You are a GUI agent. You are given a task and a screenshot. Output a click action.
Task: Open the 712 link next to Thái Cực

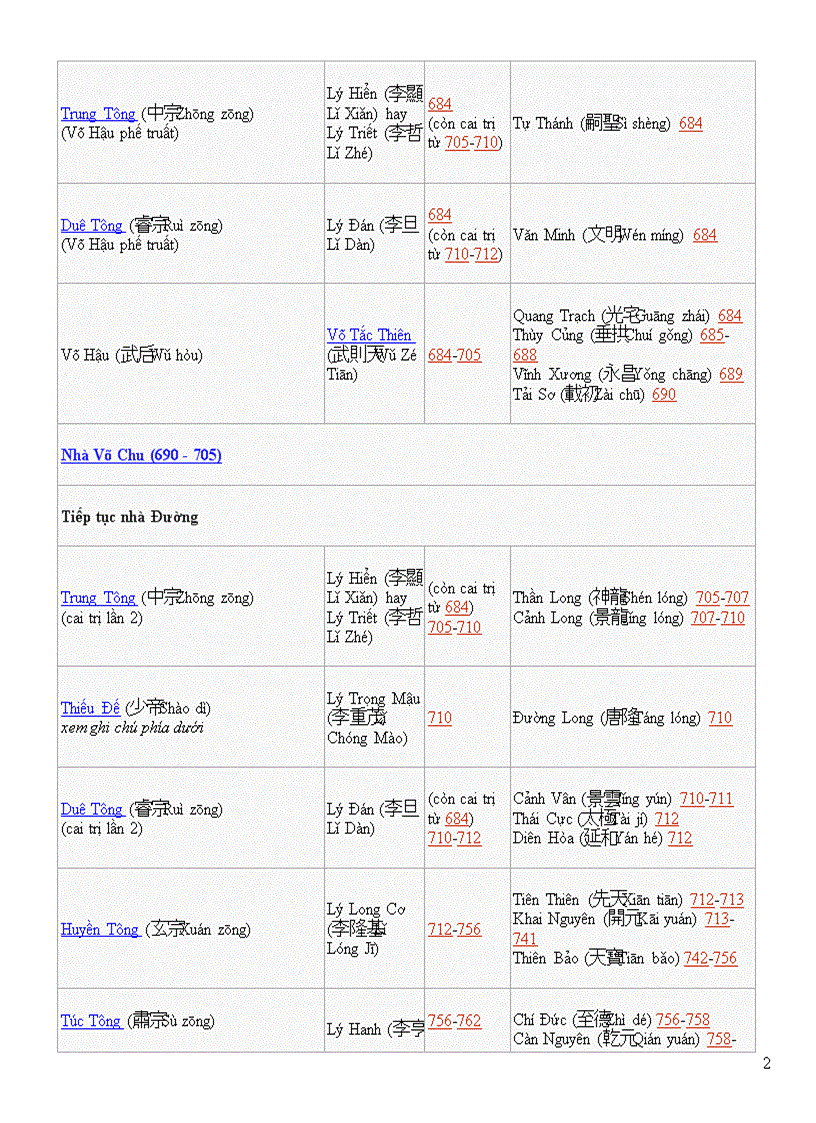click(x=667, y=818)
